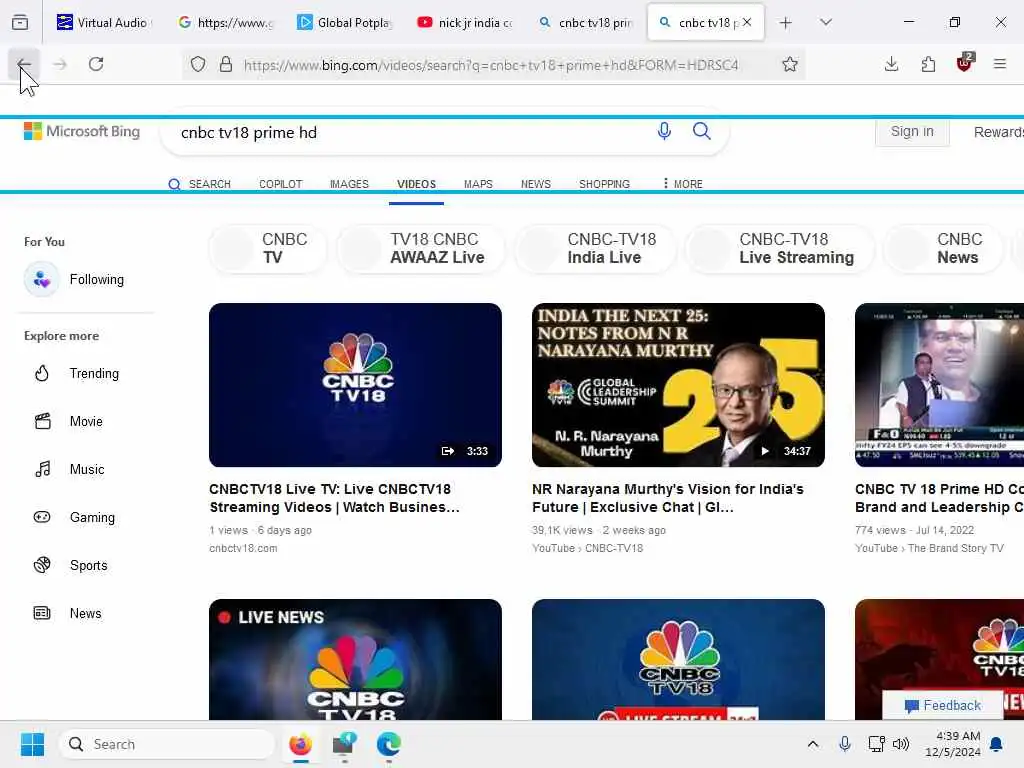Open the CNBC TV18 3:33 video thumbnail

coord(355,385)
